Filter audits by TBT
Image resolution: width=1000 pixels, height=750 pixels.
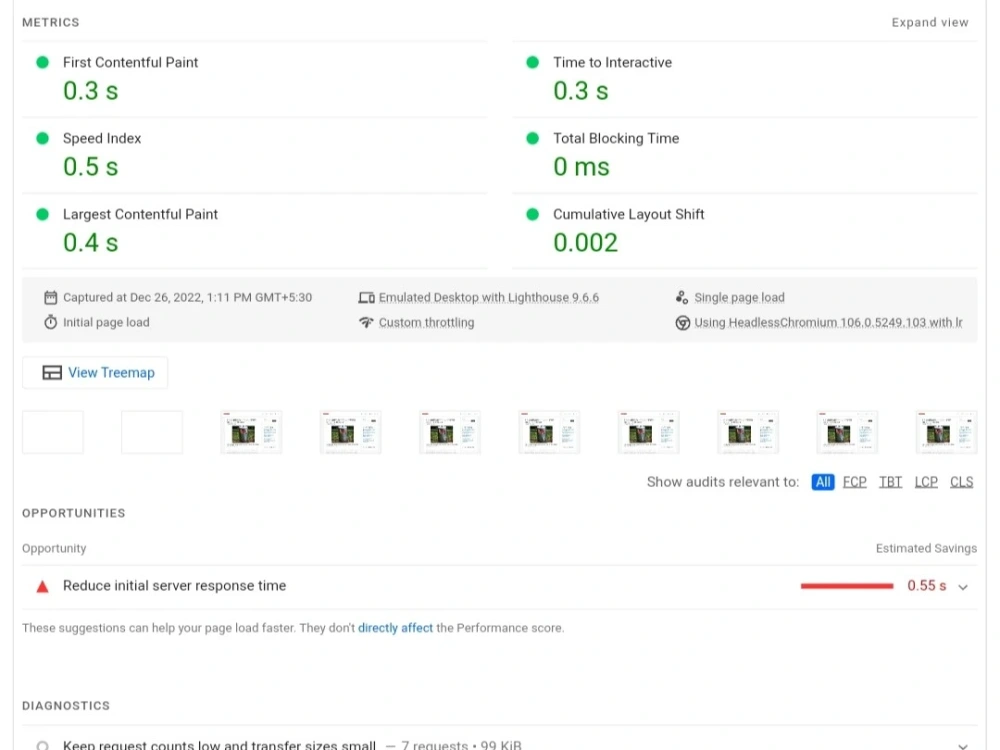pyautogui.click(x=890, y=482)
